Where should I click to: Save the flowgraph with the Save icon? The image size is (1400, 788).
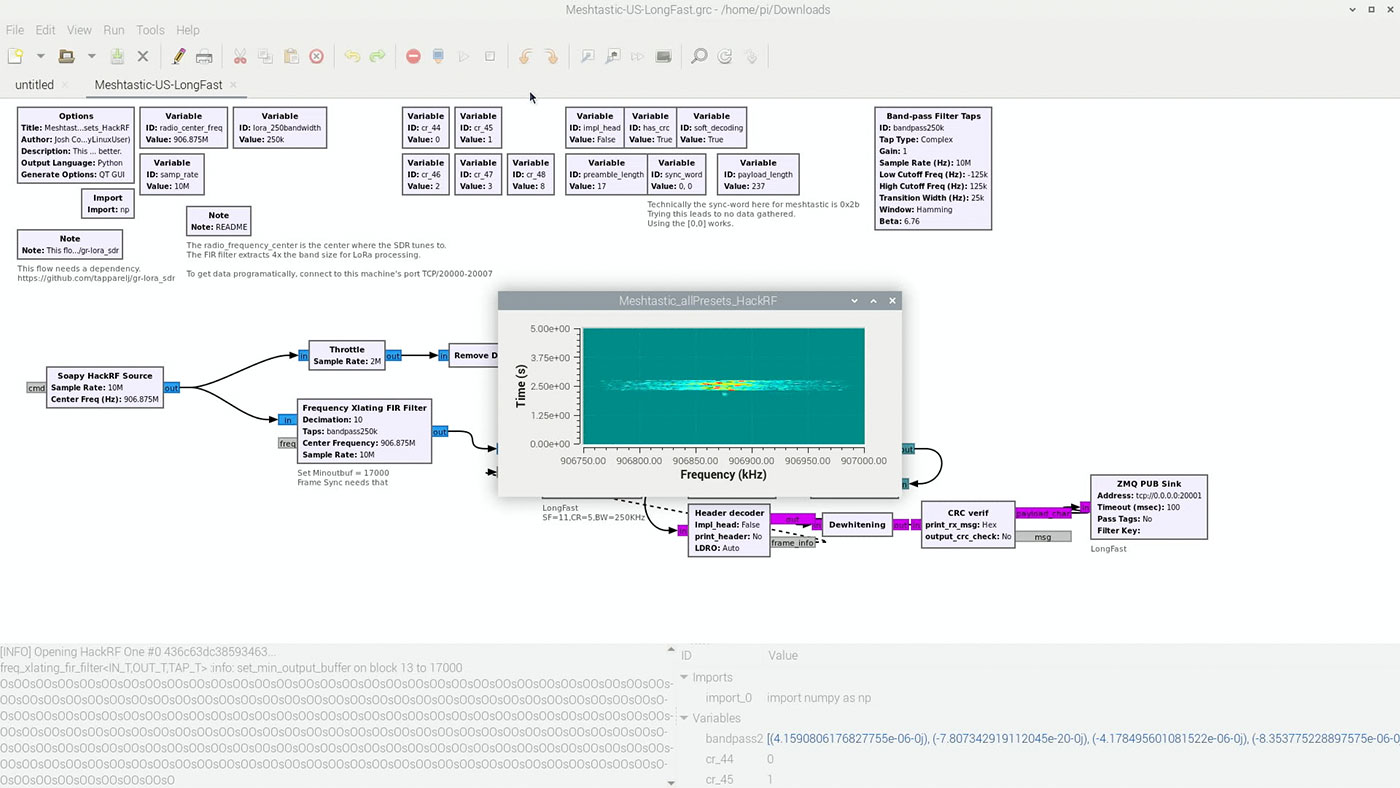pos(117,57)
